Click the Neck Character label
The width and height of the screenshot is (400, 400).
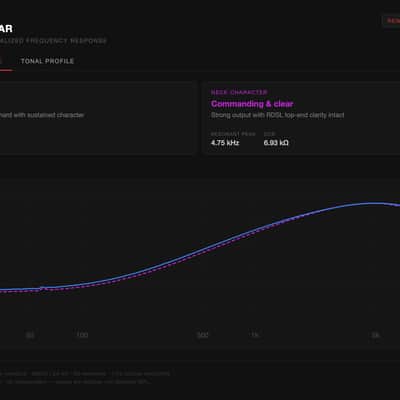tap(239, 92)
